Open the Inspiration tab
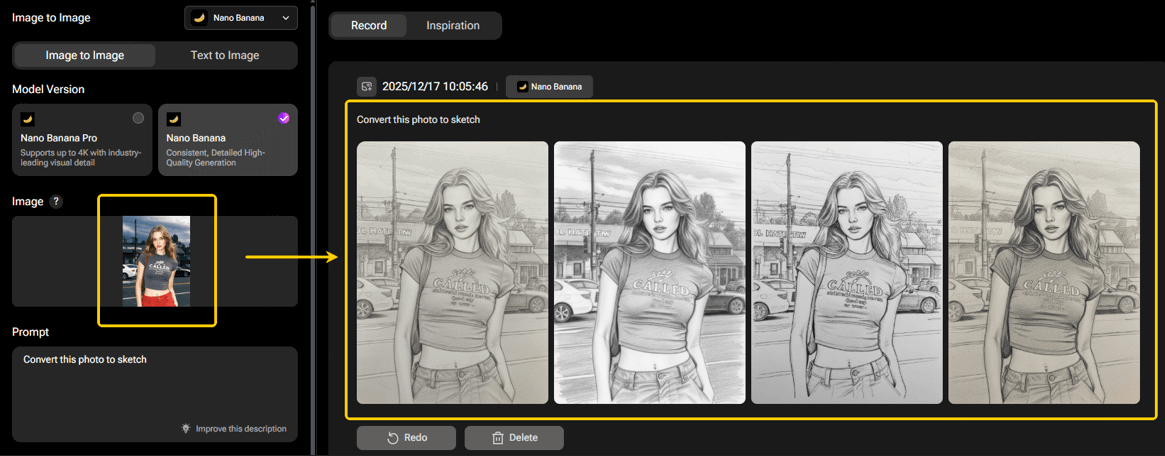 click(x=452, y=25)
